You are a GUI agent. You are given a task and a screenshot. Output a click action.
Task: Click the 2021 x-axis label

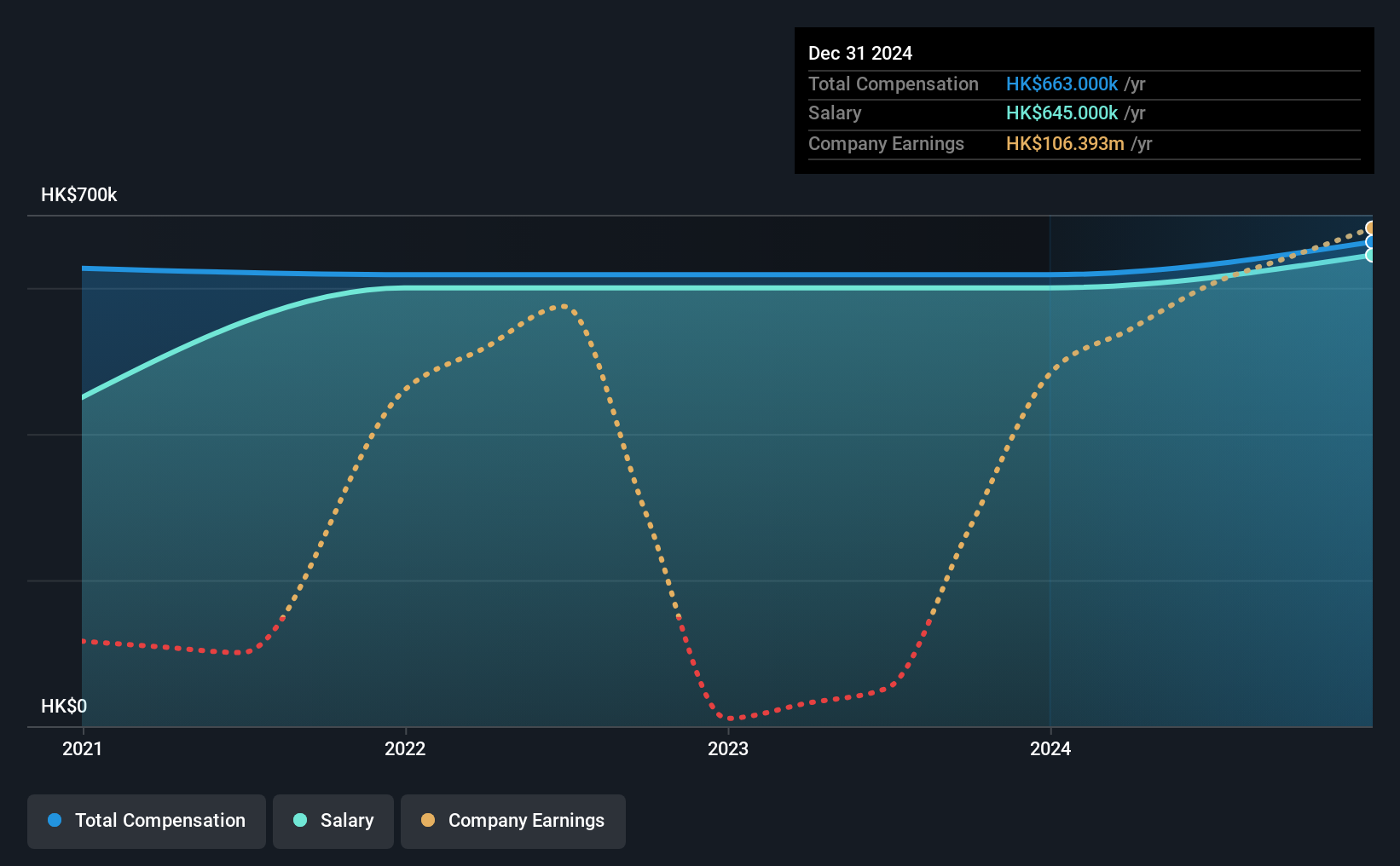[x=83, y=749]
